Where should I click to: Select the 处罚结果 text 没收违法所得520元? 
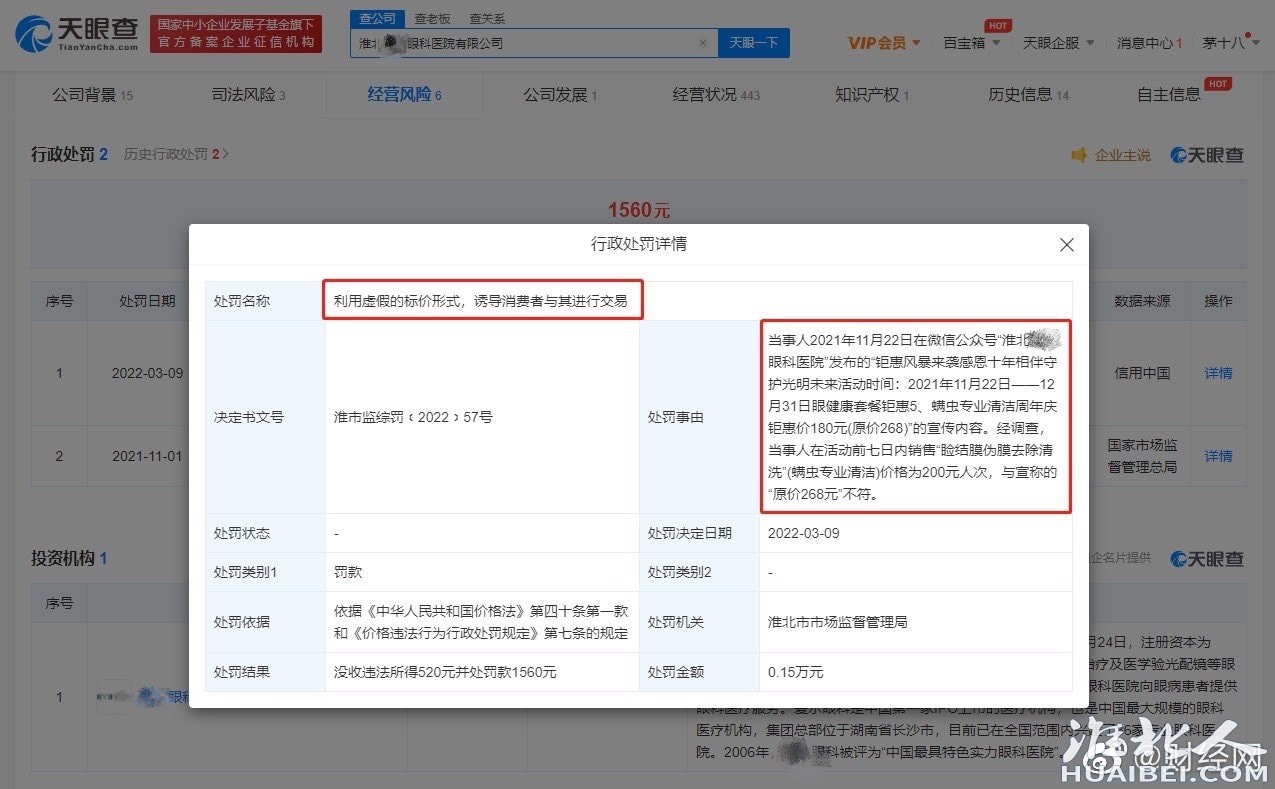(446, 672)
